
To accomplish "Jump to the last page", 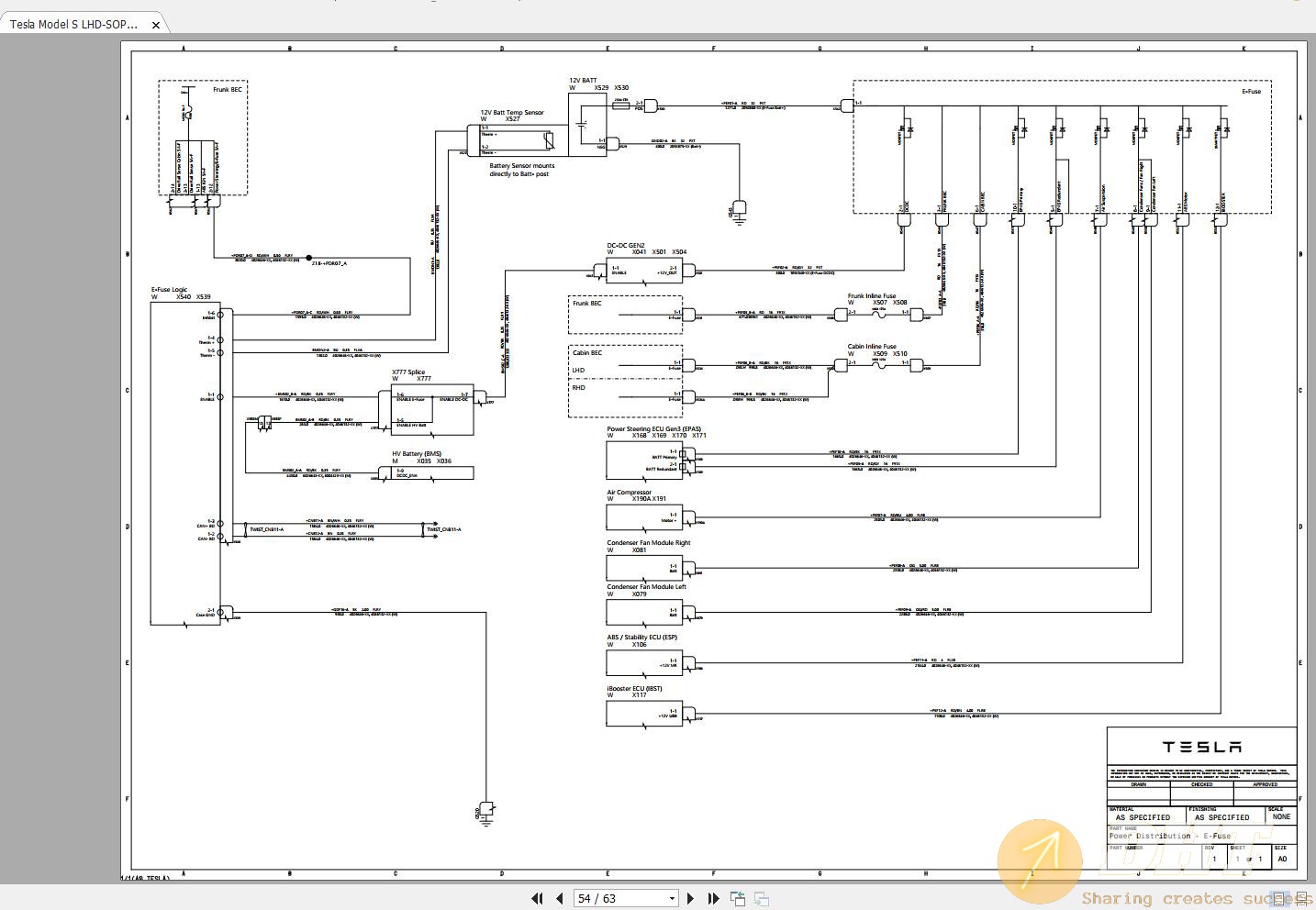I will pyautogui.click(x=713, y=899).
